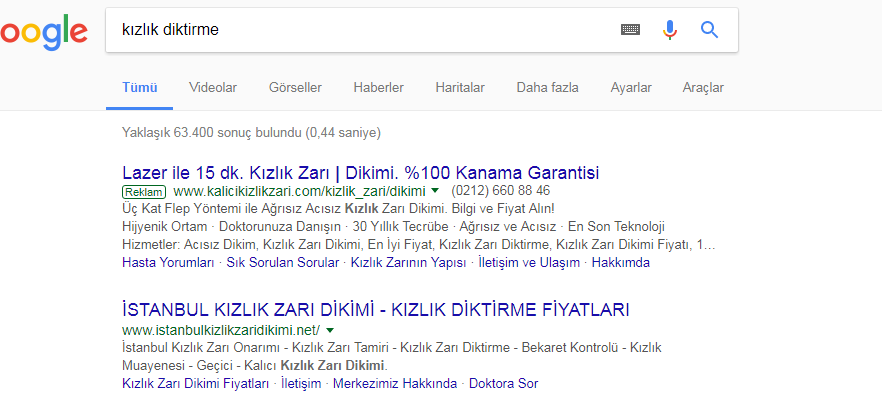The height and width of the screenshot is (412, 882).
Task: Click the 'Üç Kat Flep Yöntemi' ad description
Action: [x=338, y=209]
